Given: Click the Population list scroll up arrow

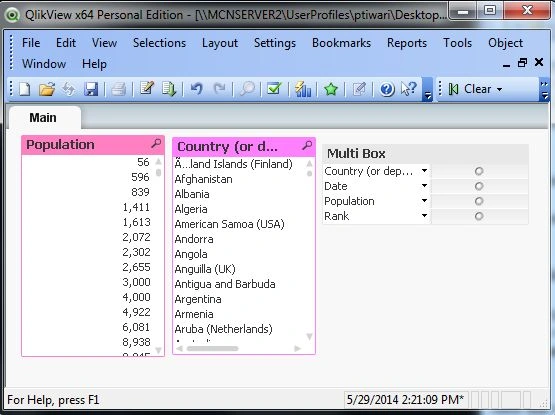Looking at the screenshot, I should (x=159, y=161).
